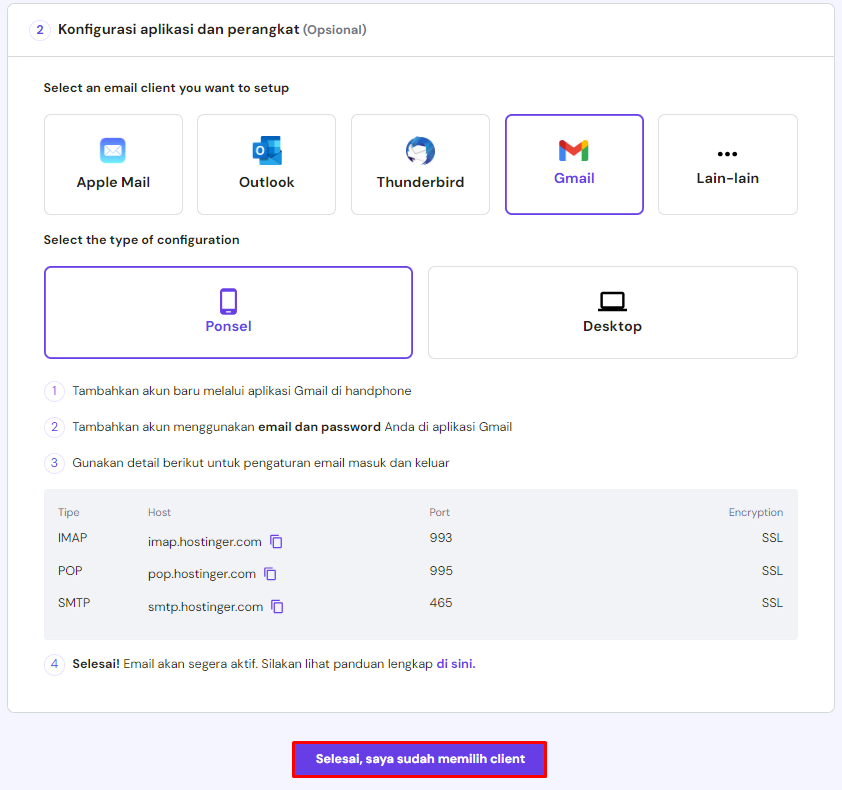
Task: Click the Outlook logo icon
Action: pos(267,151)
